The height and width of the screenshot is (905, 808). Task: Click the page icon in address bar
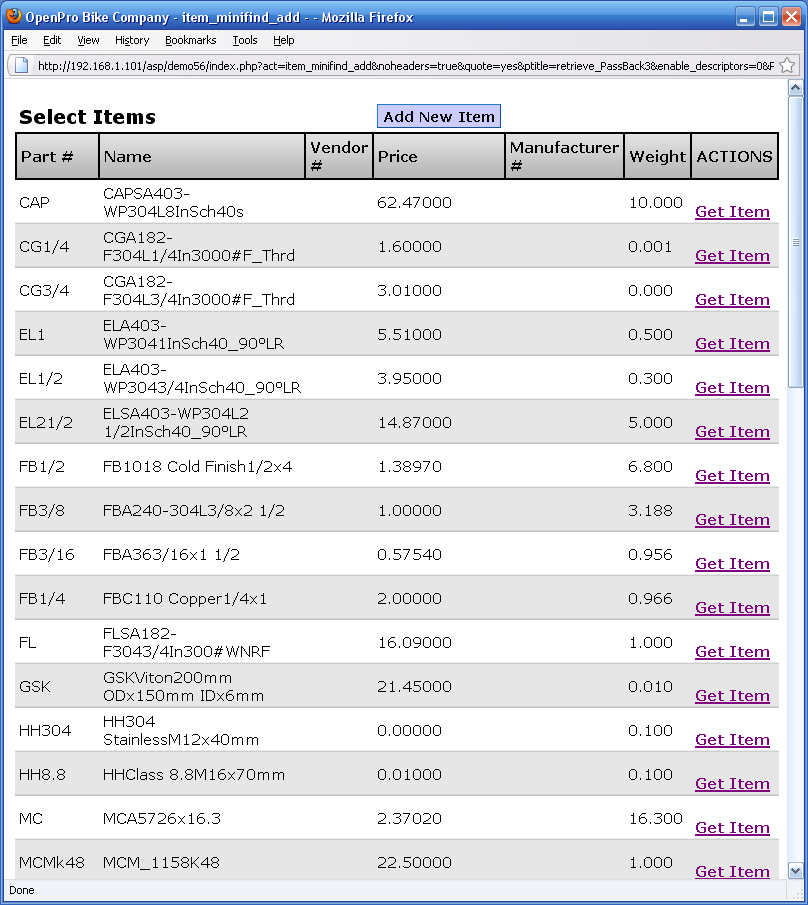(21, 65)
